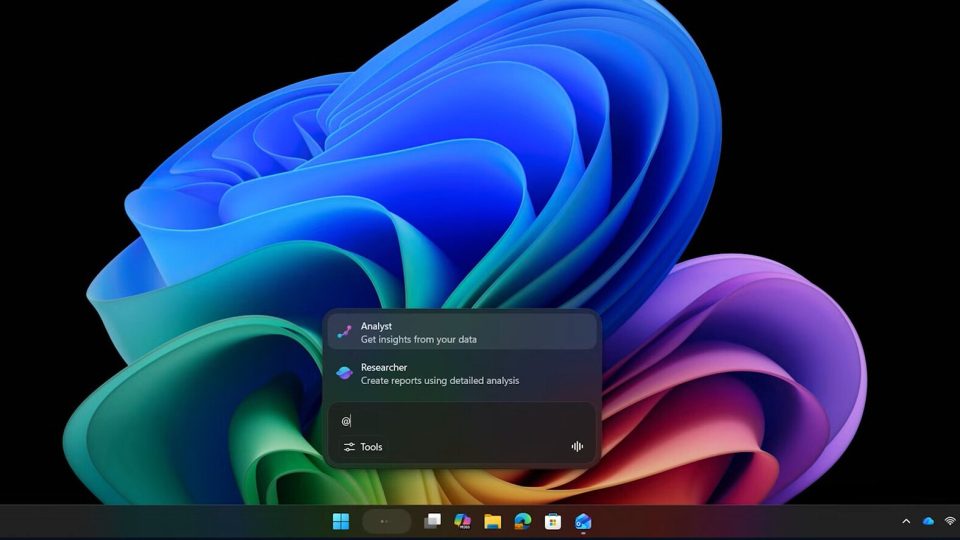This screenshot has height=540, width=960.
Task: Click the taskbar search pill
Action: [386, 521]
